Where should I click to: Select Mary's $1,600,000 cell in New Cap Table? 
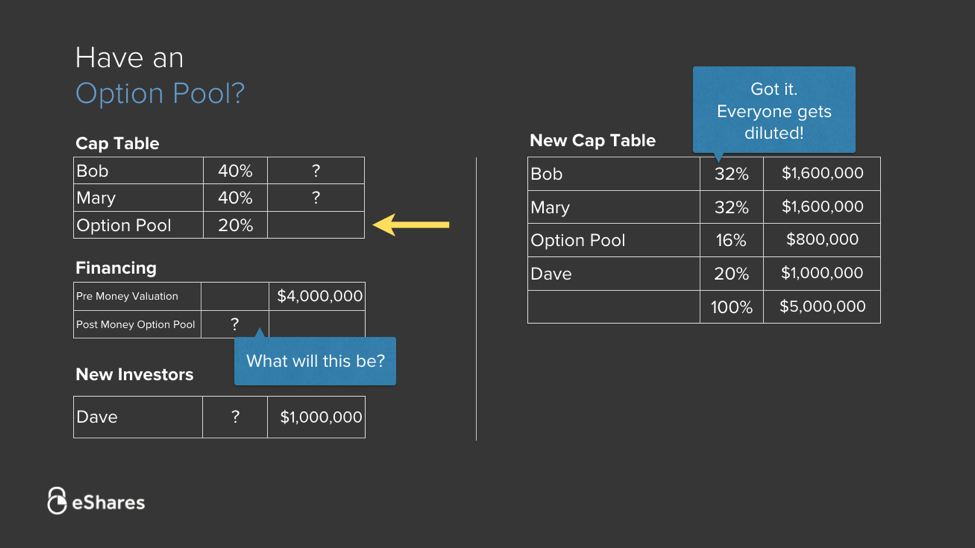pos(822,207)
